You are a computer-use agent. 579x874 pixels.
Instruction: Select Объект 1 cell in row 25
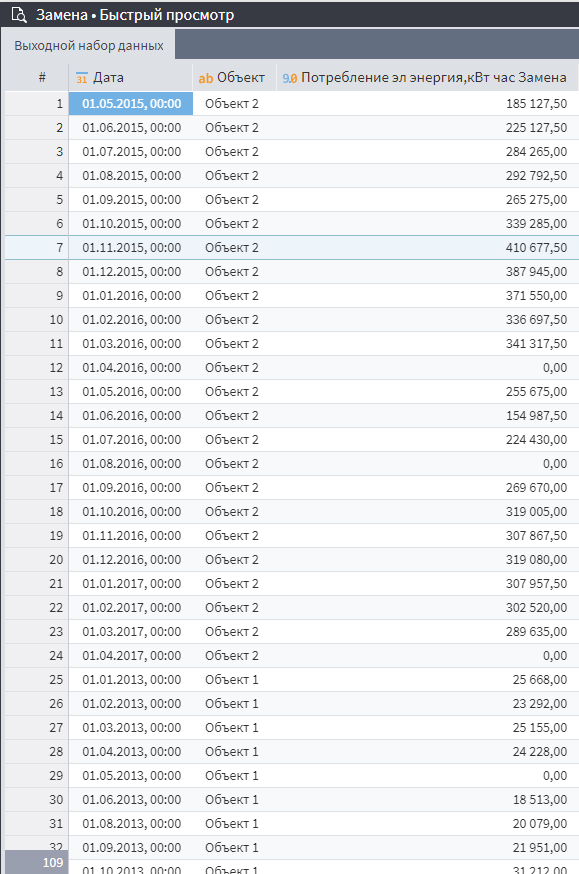(x=232, y=679)
